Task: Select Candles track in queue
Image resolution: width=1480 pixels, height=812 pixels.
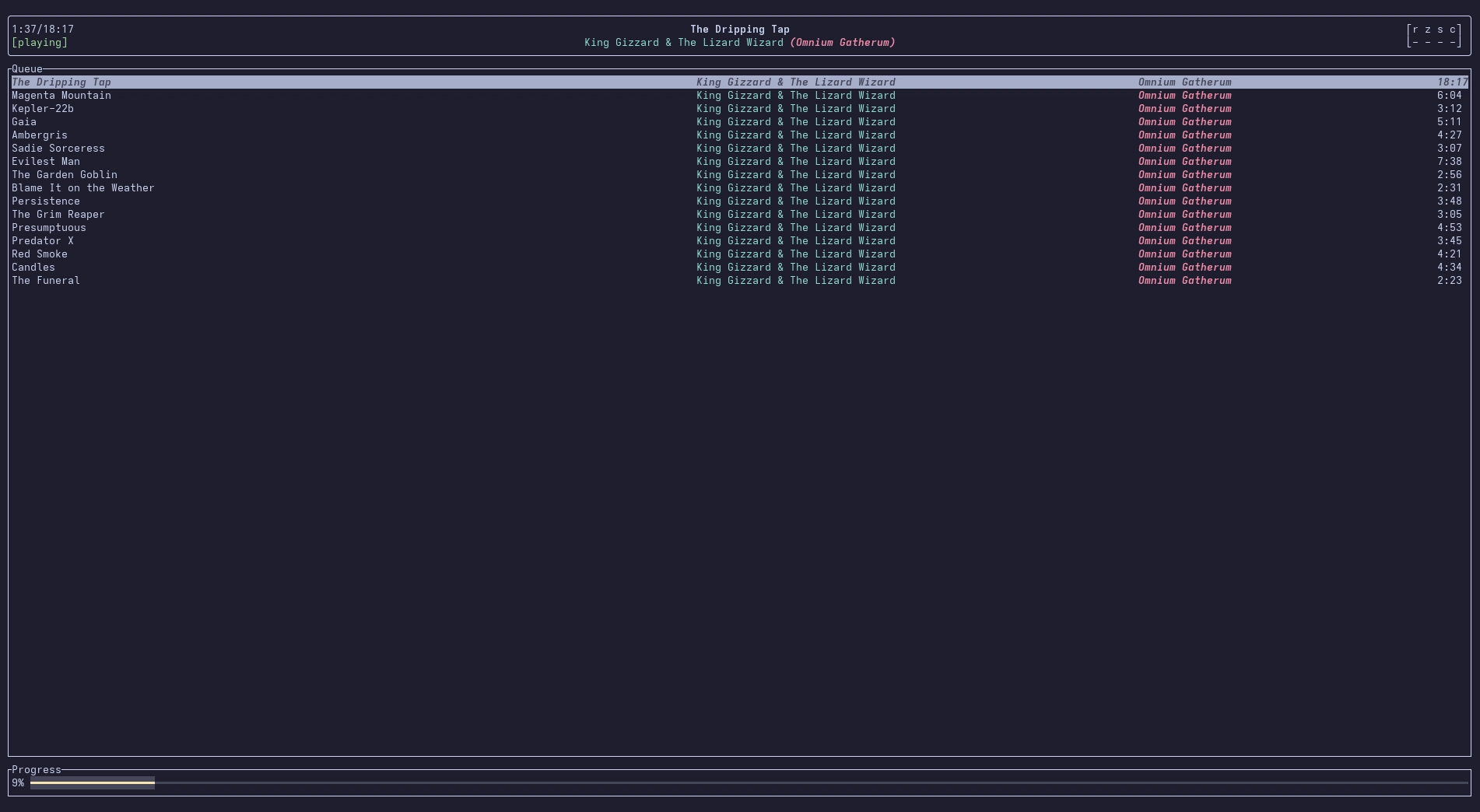Action: [739, 267]
